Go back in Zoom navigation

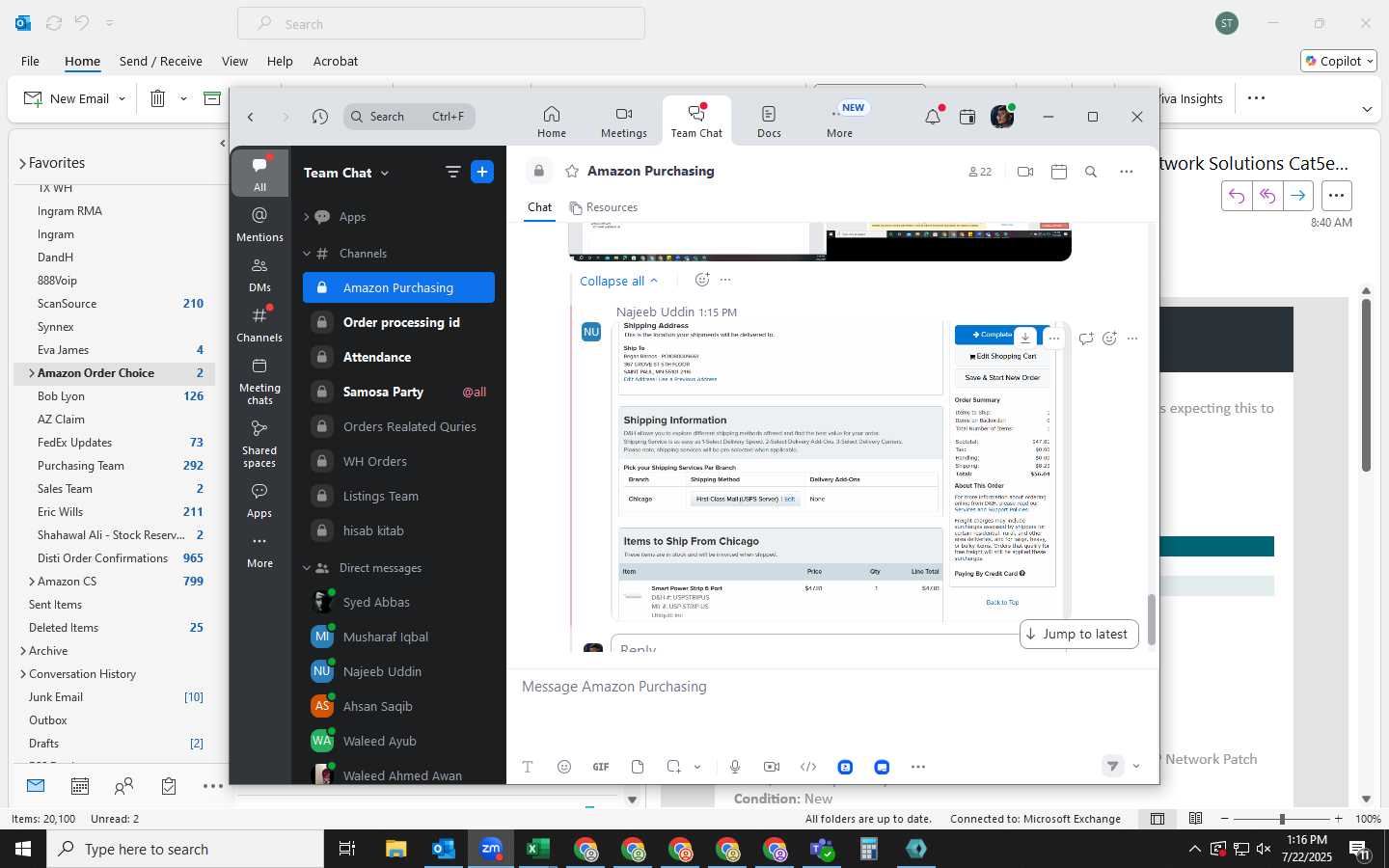click(251, 117)
